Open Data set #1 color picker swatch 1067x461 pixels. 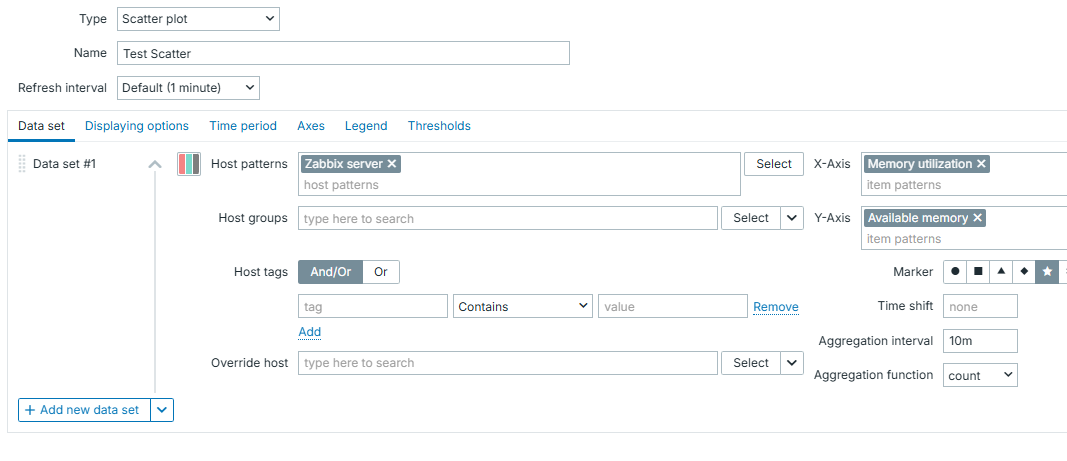[x=188, y=164]
